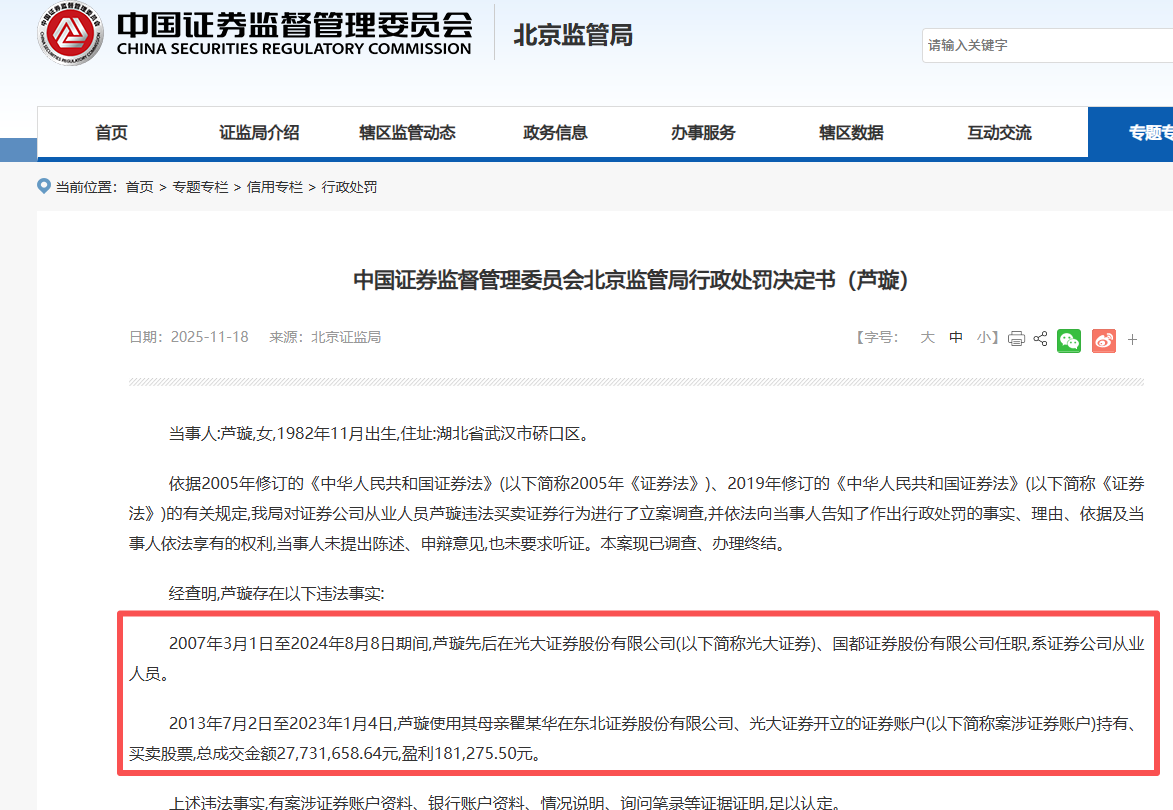Click the plus icon for more share options
This screenshot has height=810, width=1173.
(x=1134, y=340)
